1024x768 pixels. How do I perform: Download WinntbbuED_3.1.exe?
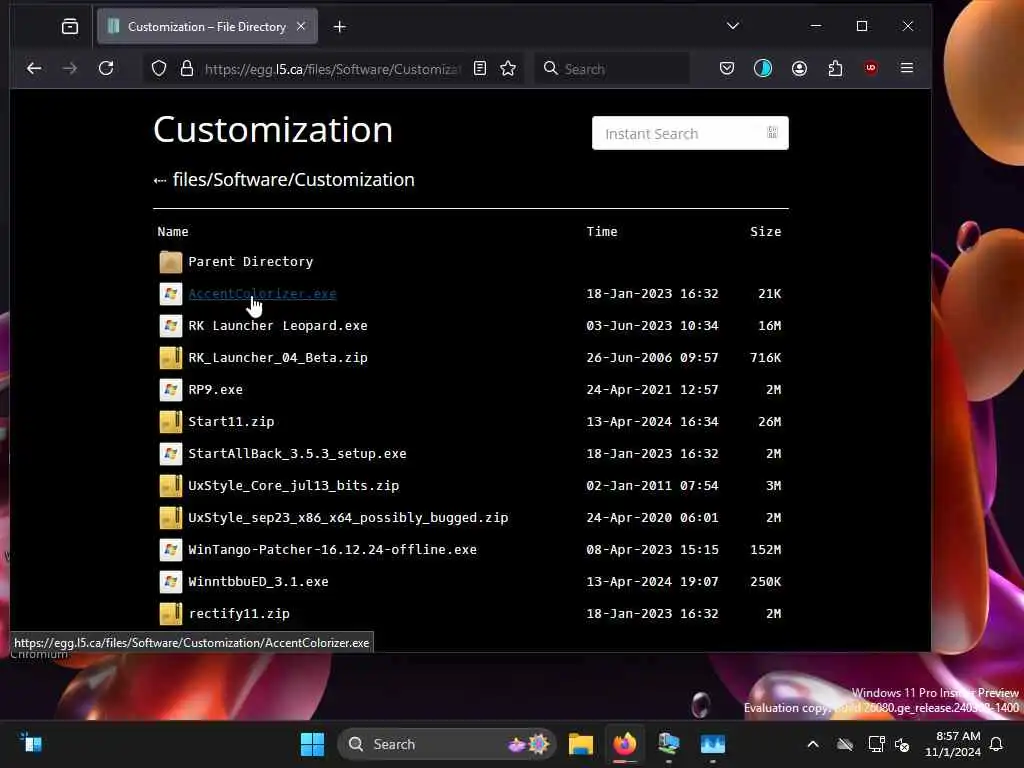pos(258,582)
